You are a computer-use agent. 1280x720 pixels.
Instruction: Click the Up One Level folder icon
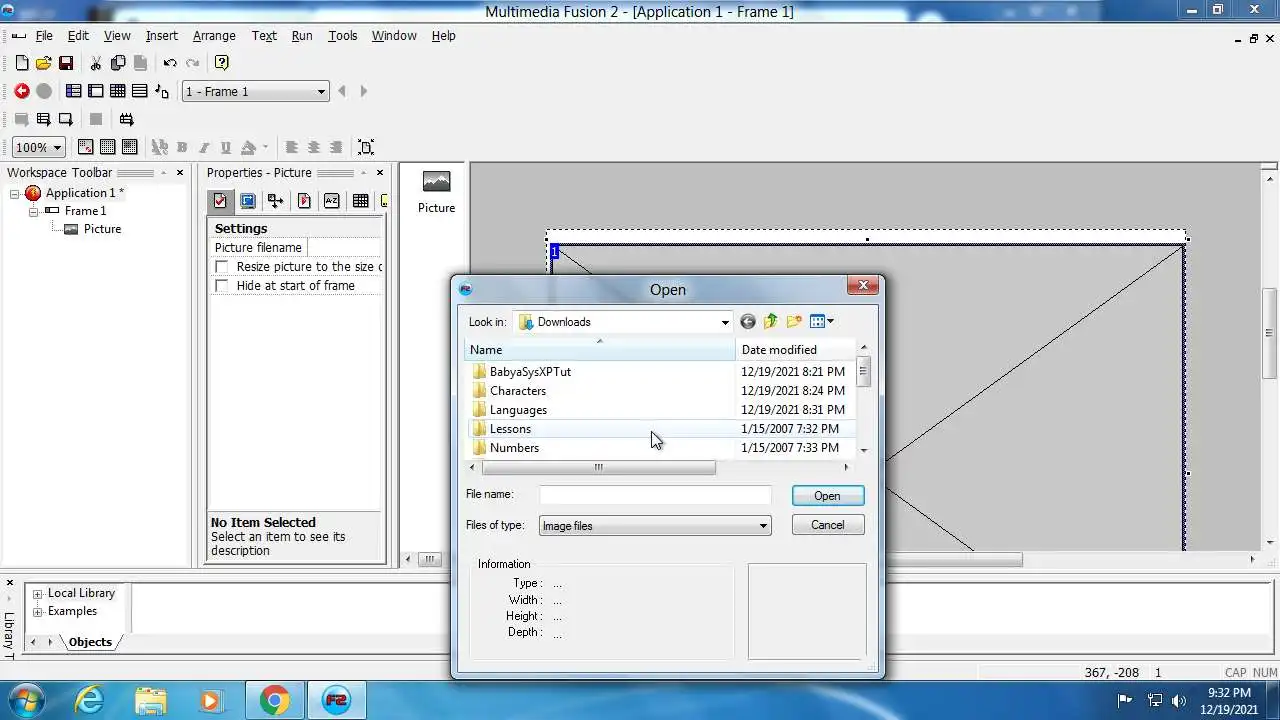[771, 322]
